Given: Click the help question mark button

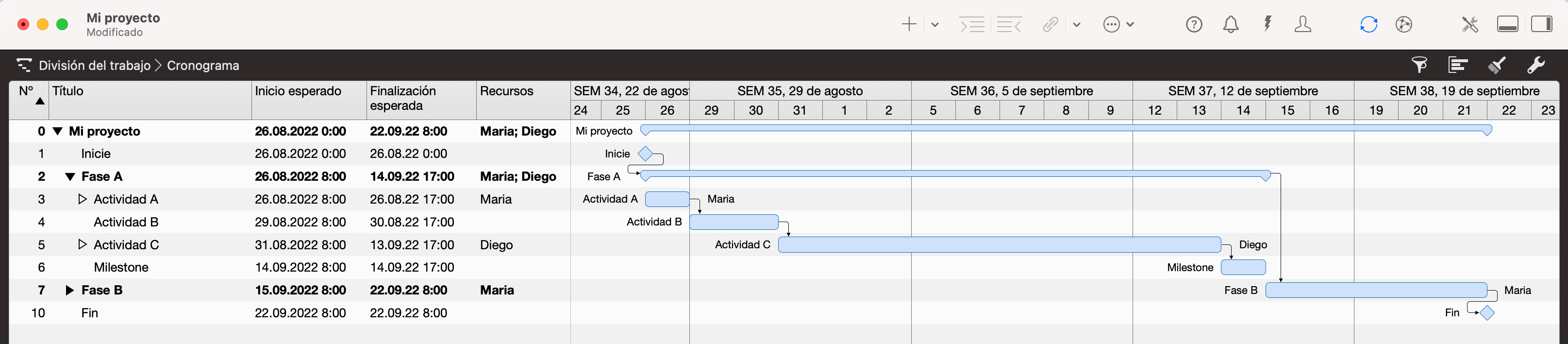Looking at the screenshot, I should (x=1194, y=24).
